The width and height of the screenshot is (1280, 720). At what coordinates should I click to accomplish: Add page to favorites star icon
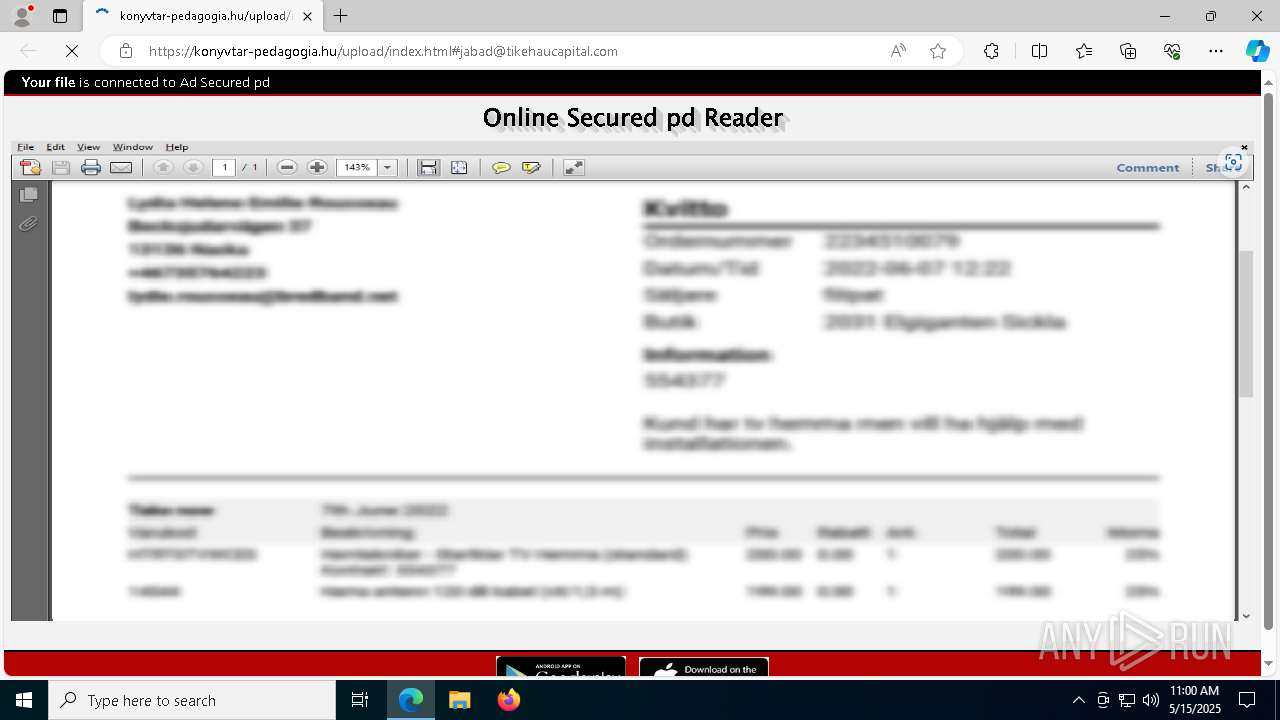click(x=938, y=51)
